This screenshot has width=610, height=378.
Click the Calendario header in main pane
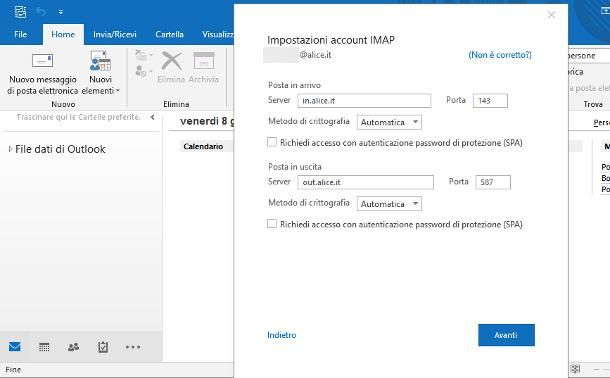tap(203, 146)
